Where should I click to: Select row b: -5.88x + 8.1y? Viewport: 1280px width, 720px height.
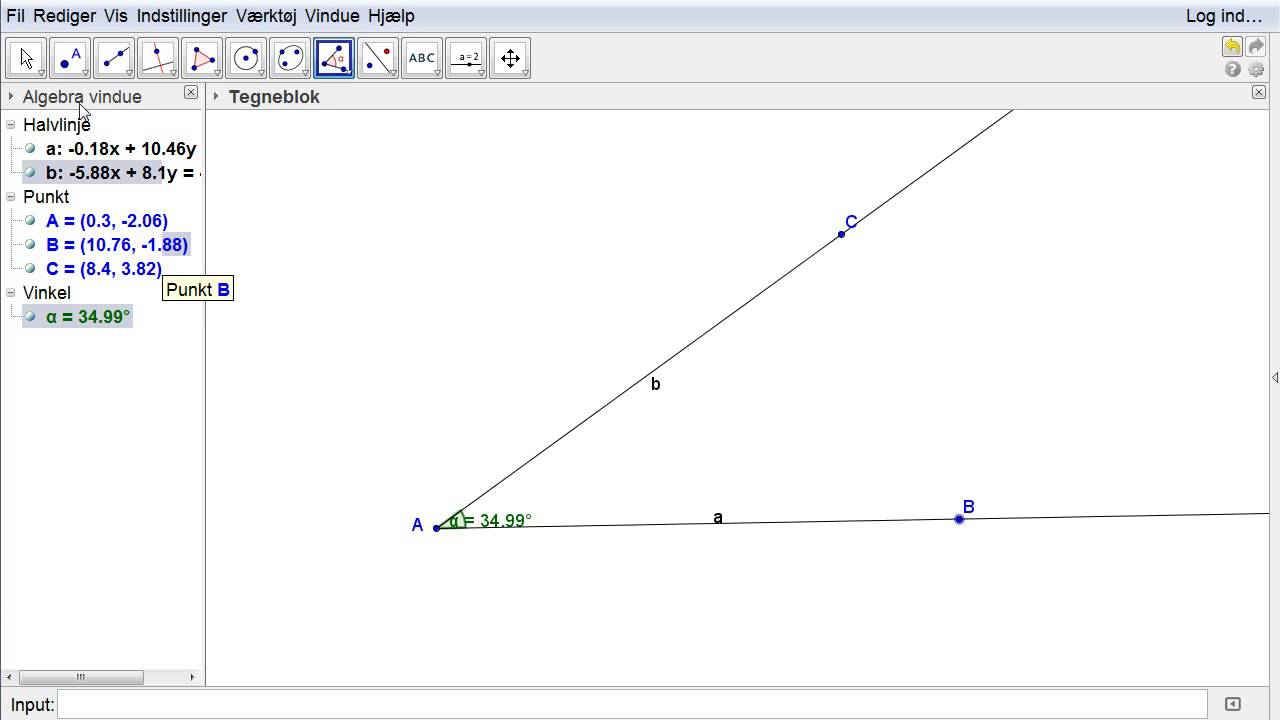click(123, 173)
